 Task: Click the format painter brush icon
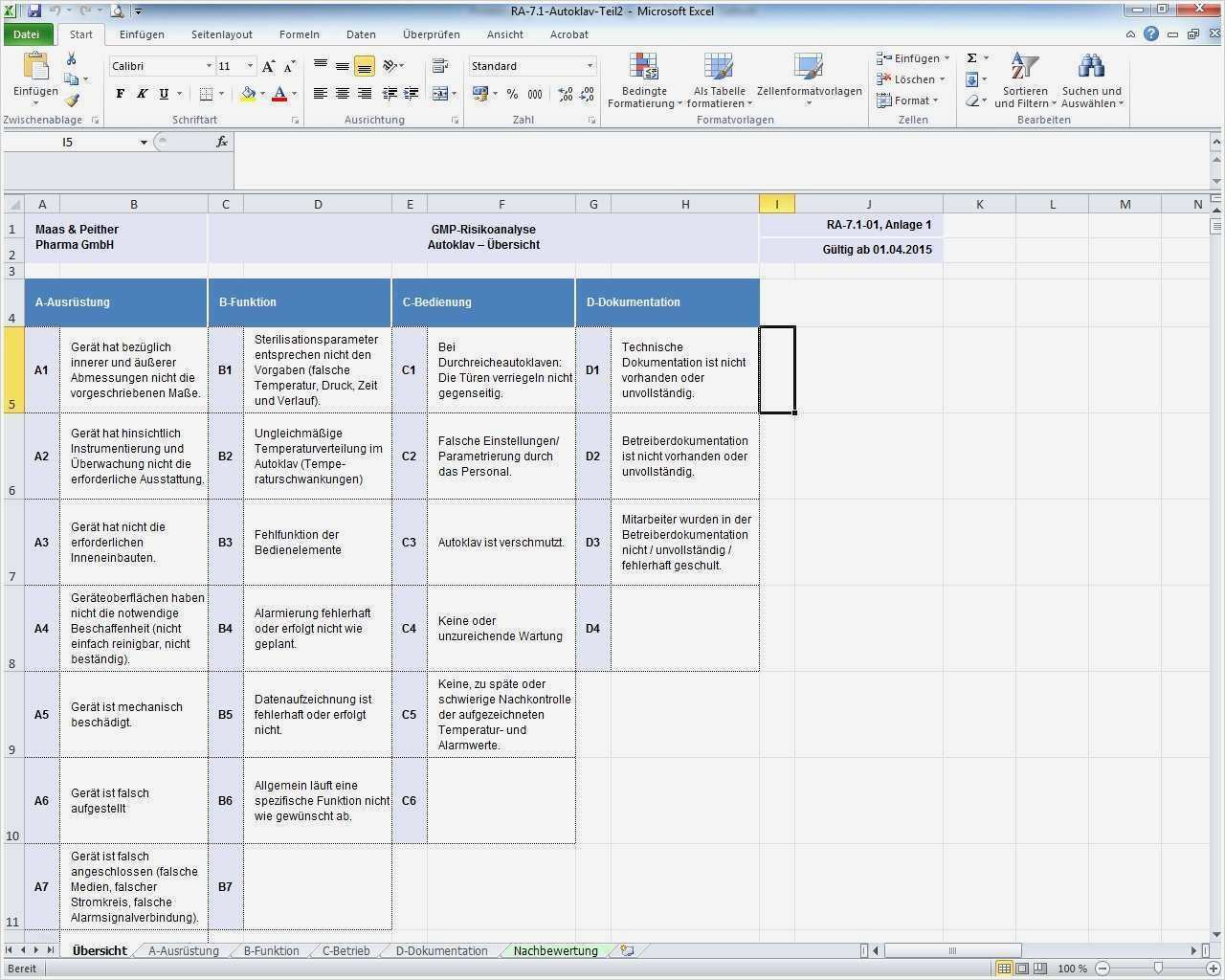(72, 100)
